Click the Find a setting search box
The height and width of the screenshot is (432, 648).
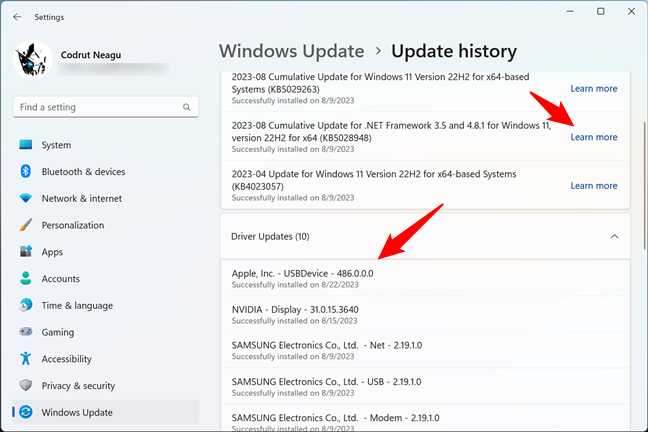(x=106, y=107)
